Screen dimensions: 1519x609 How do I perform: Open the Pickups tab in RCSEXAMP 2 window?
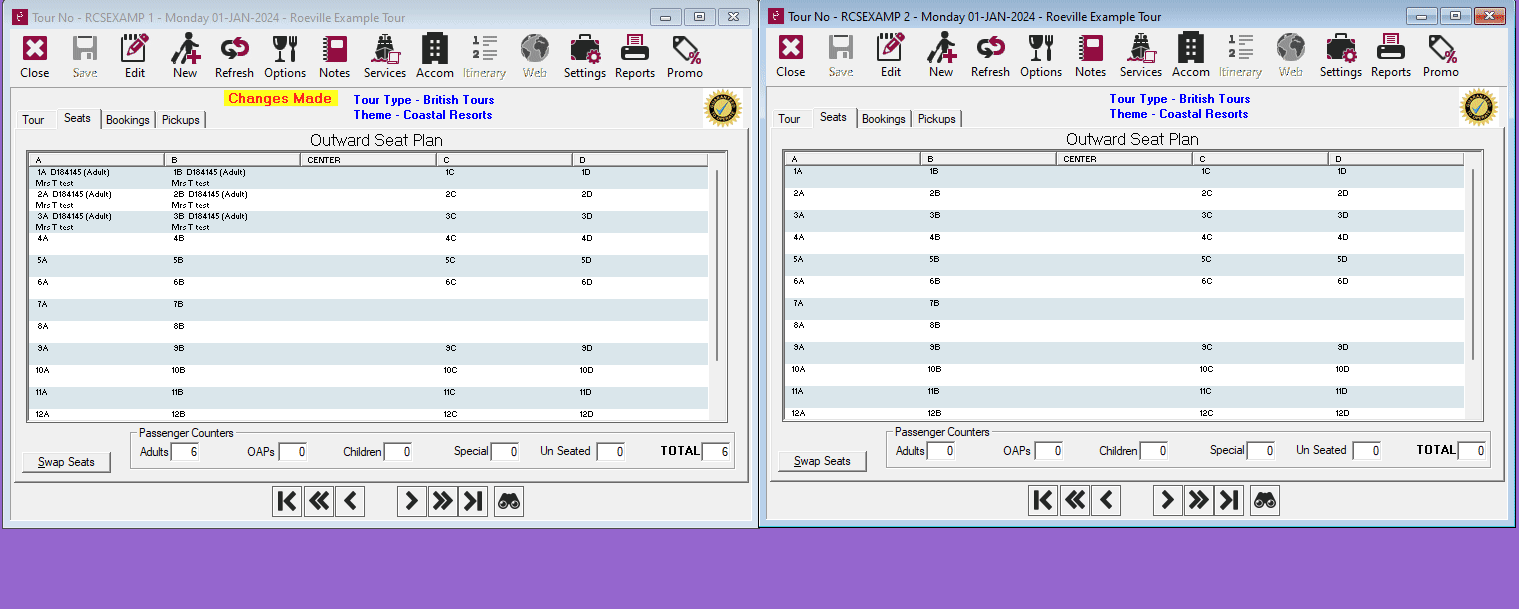click(x=937, y=119)
